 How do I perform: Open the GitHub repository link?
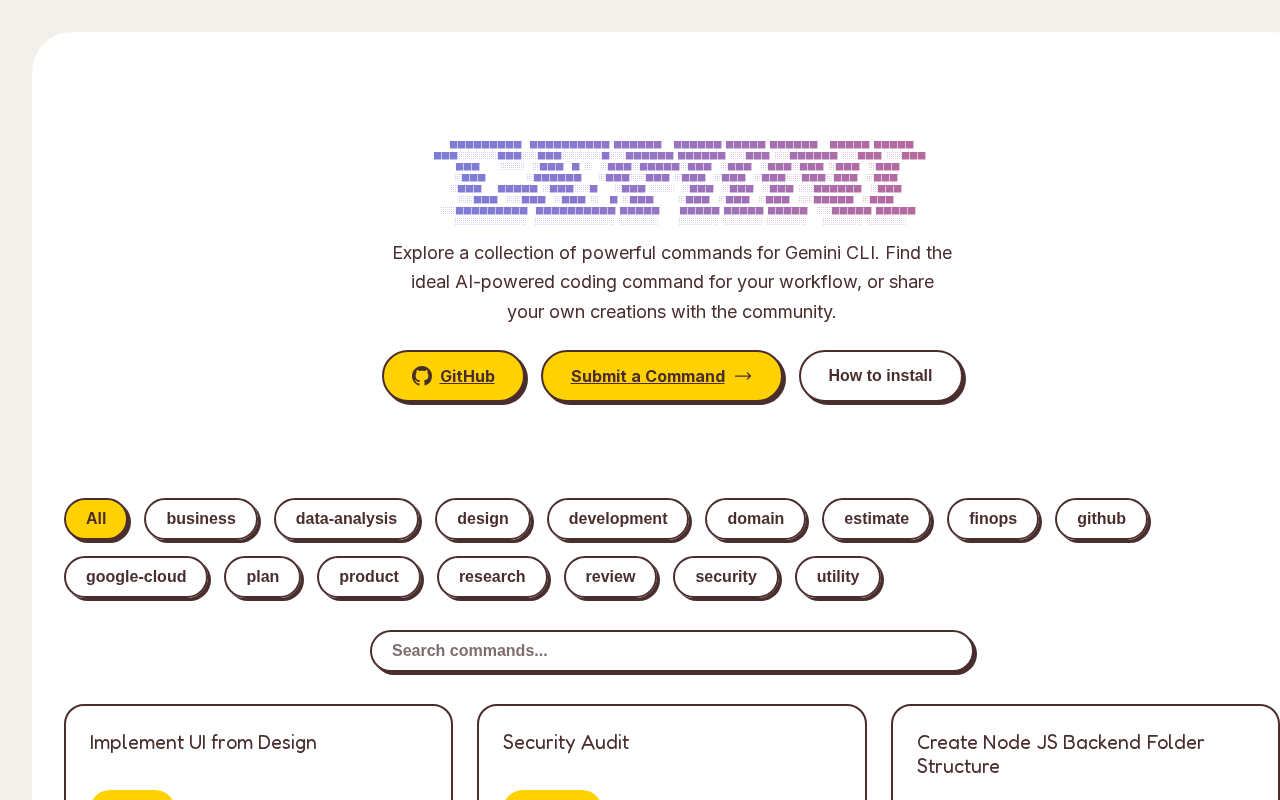453,376
